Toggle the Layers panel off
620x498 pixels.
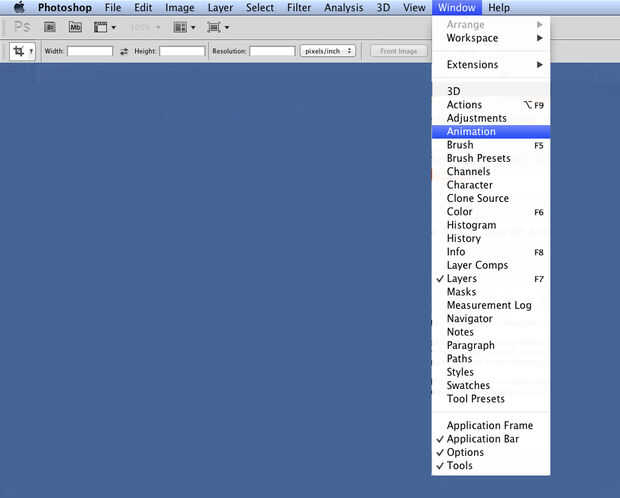(491, 278)
